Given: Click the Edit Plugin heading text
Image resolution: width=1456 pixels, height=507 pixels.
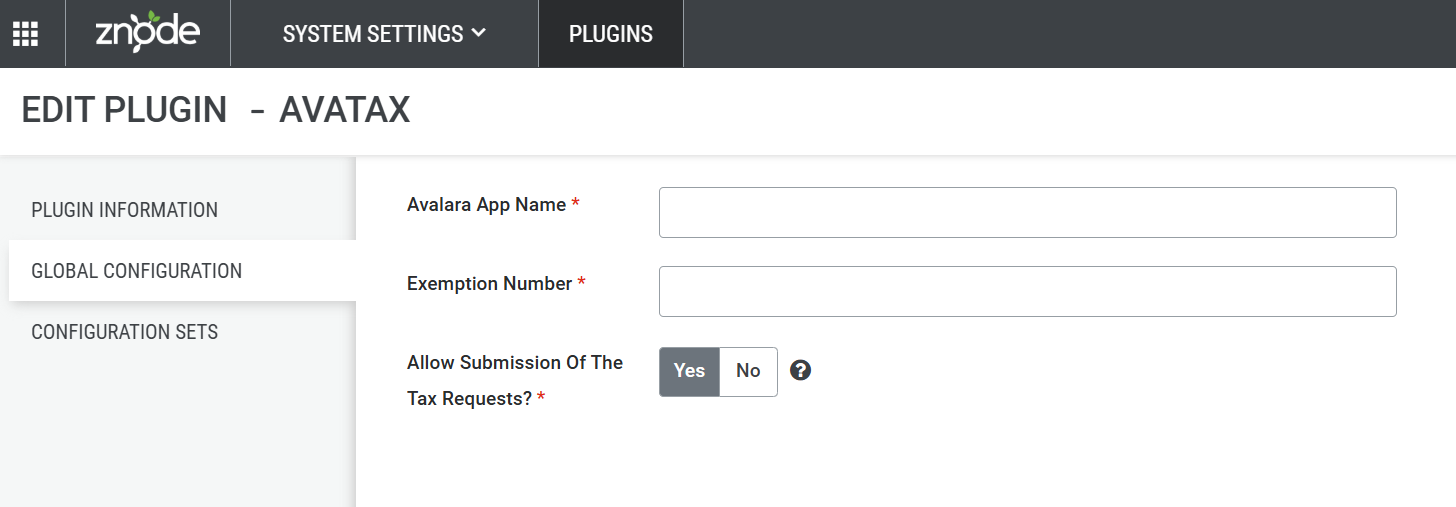Looking at the screenshot, I should click(124, 110).
